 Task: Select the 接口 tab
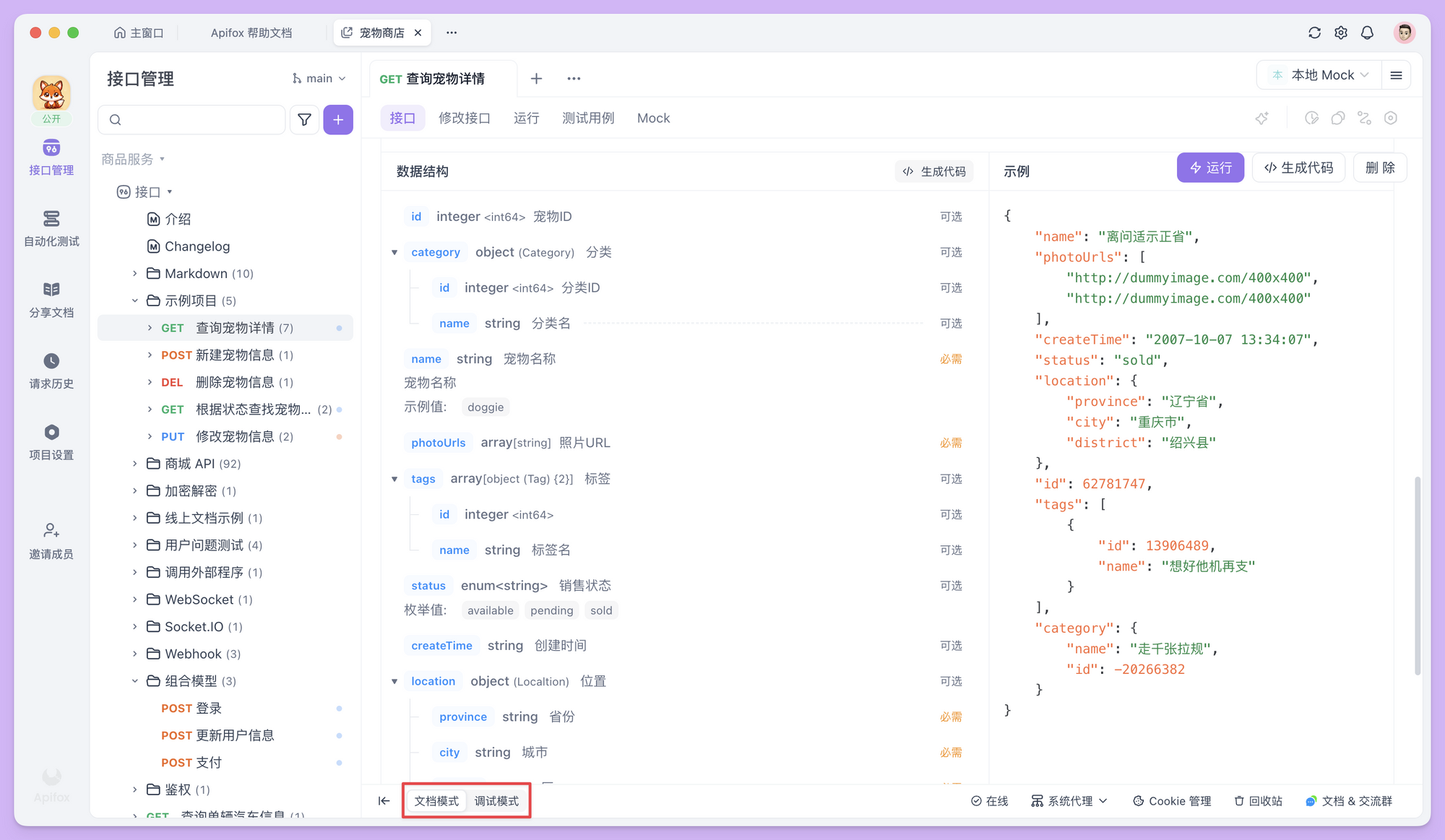tap(402, 118)
